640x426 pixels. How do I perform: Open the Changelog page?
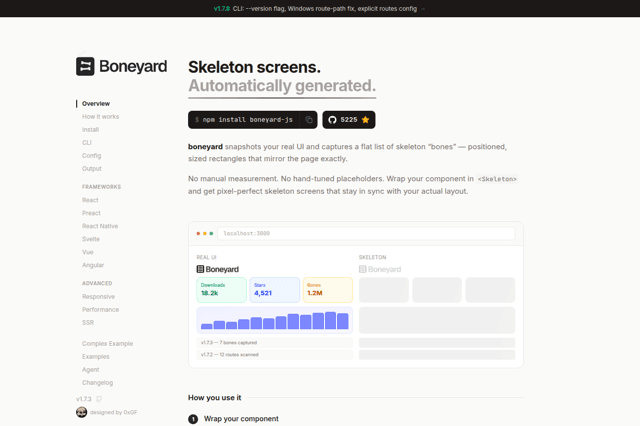point(97,383)
